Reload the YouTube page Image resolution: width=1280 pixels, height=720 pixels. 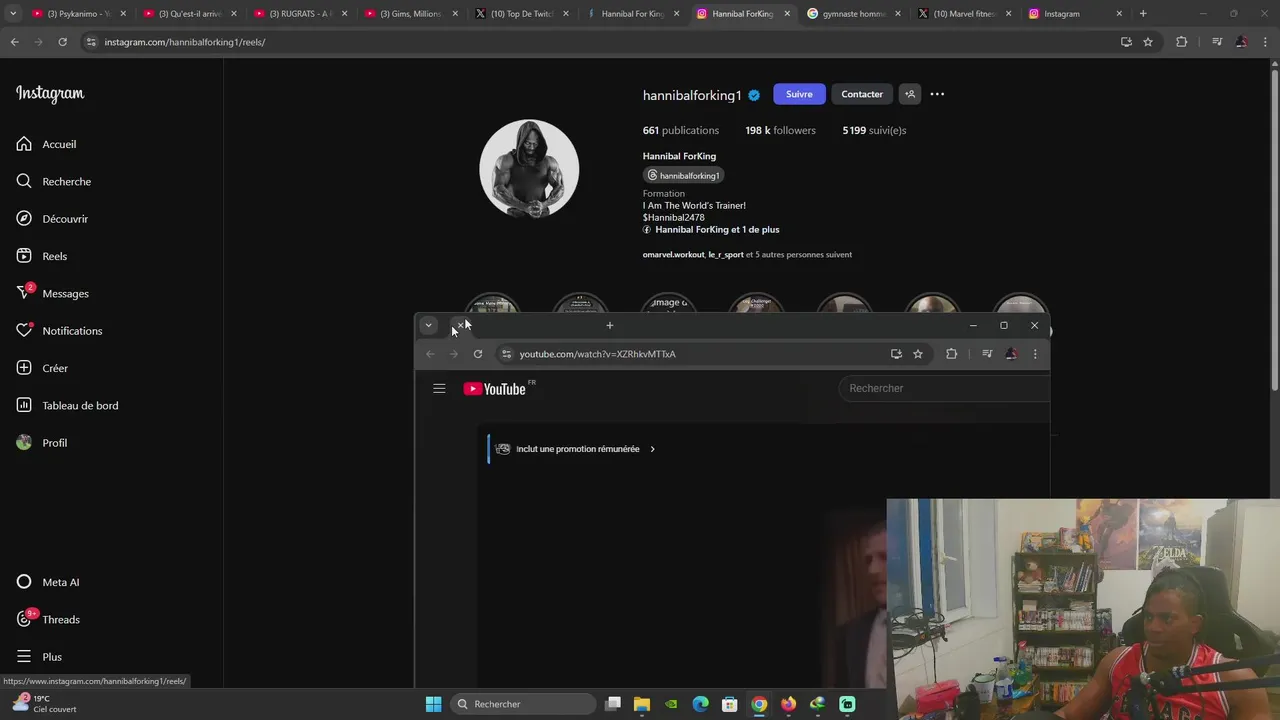[x=478, y=354]
